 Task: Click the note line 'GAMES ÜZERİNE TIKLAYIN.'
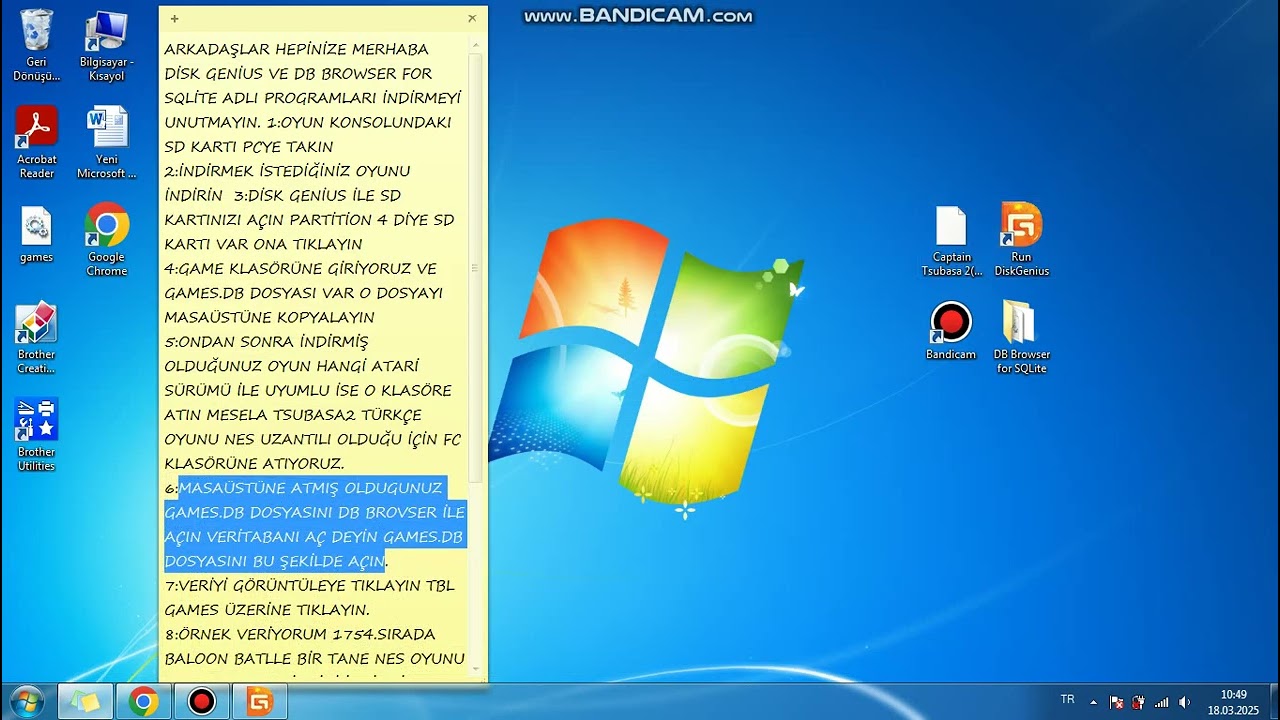tap(267, 610)
